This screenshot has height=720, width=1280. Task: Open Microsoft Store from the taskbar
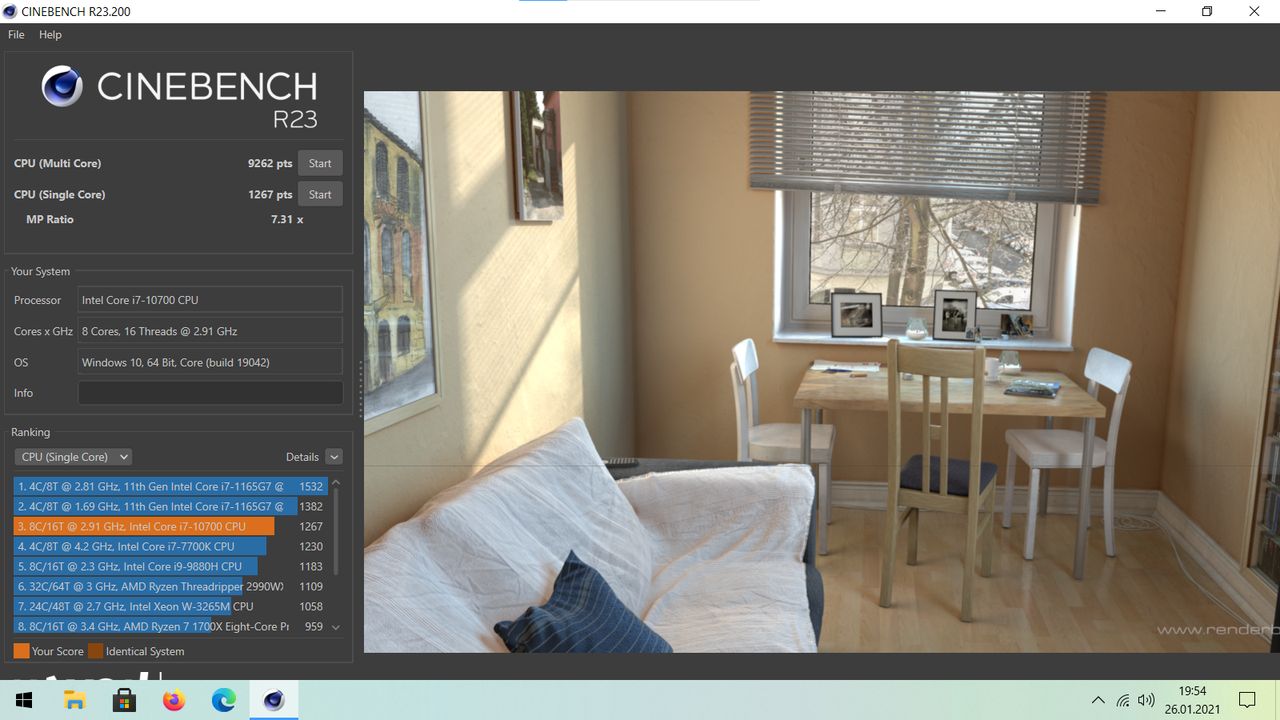pyautogui.click(x=124, y=700)
